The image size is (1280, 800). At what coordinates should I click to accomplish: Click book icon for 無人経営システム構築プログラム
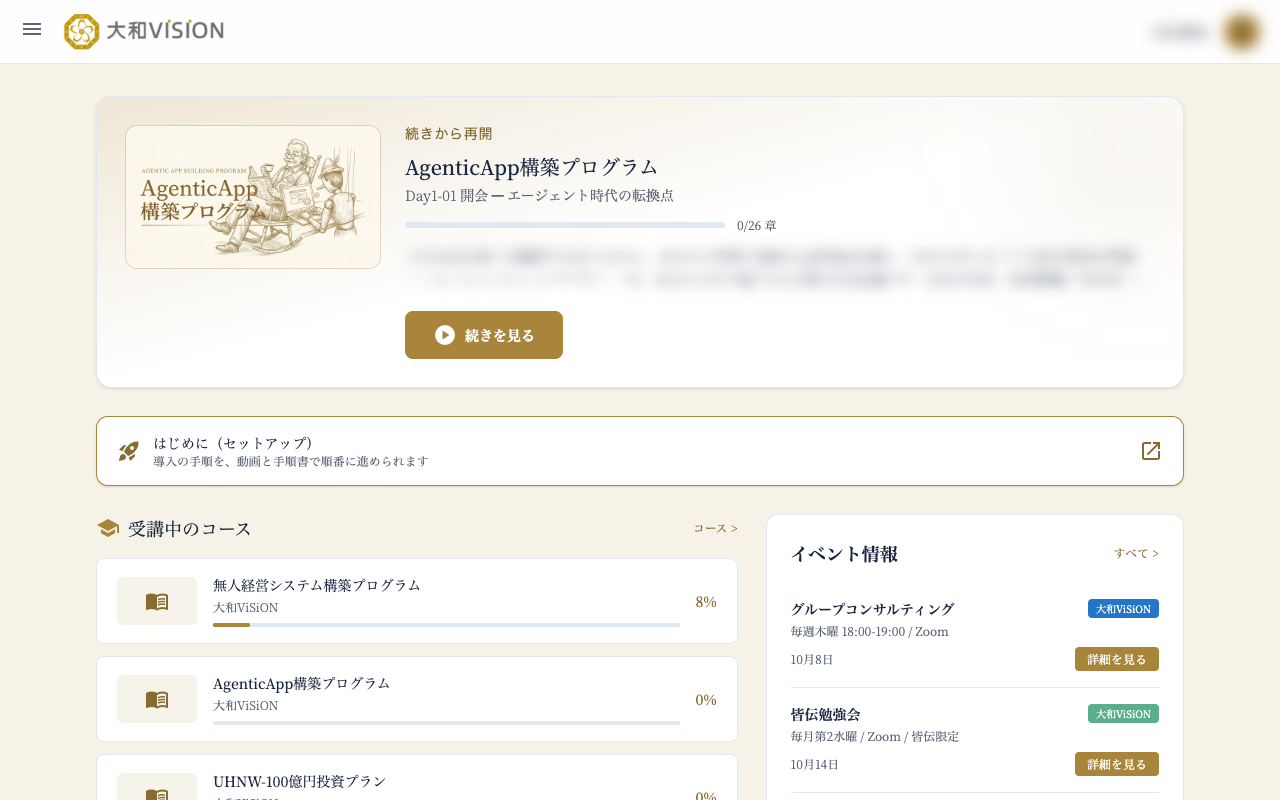coord(157,601)
